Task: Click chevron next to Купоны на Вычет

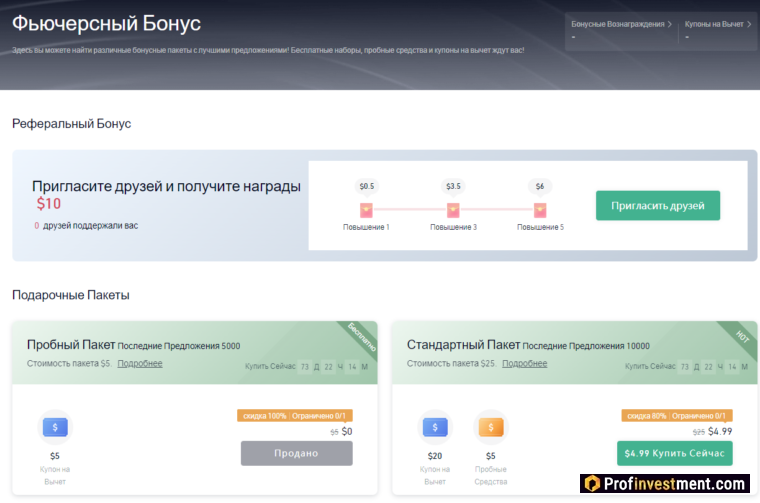Action: tap(749, 24)
